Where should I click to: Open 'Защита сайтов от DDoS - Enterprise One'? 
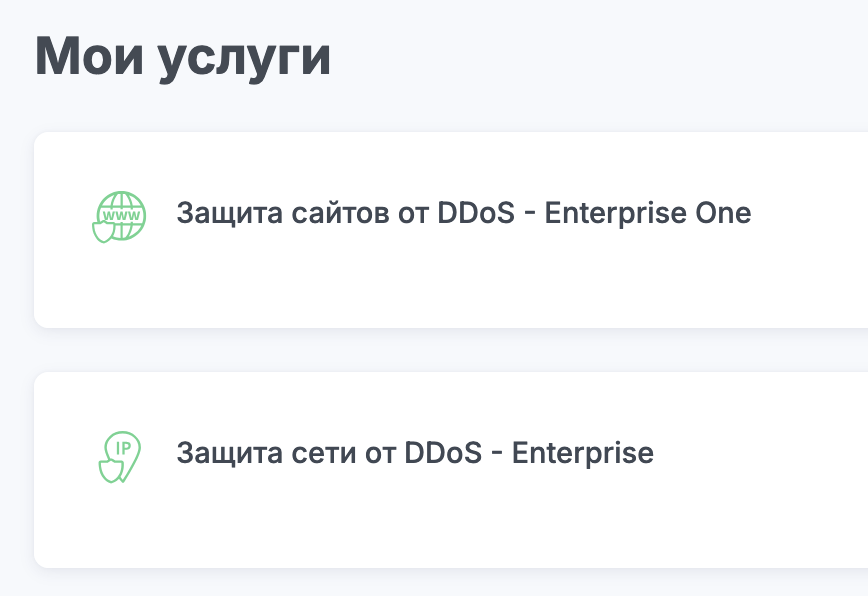click(x=463, y=213)
